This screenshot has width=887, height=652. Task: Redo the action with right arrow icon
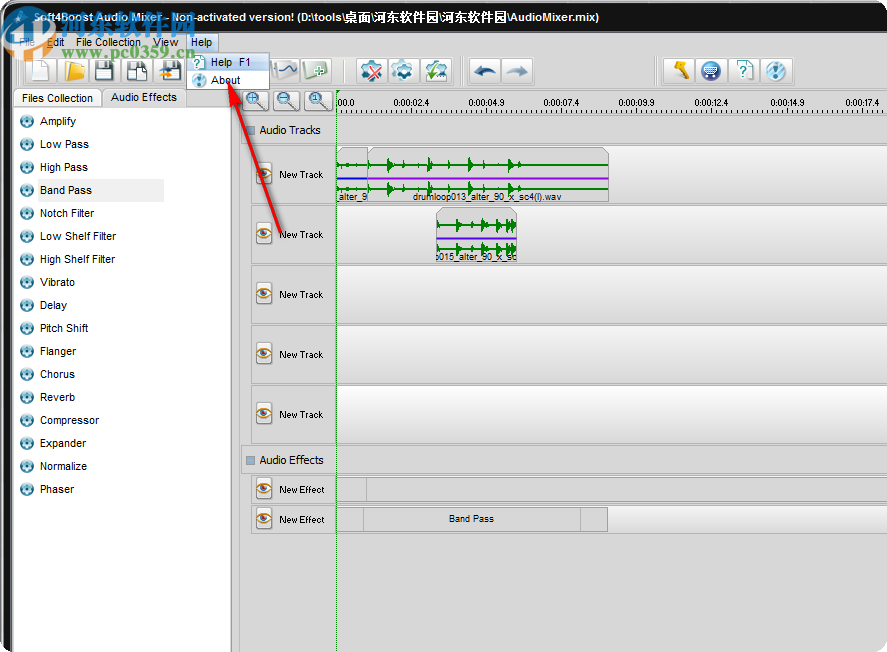coord(517,71)
